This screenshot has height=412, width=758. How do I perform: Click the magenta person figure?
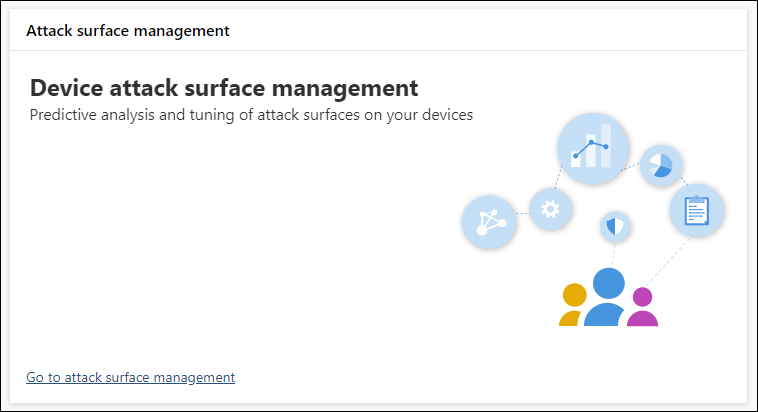pos(642,307)
